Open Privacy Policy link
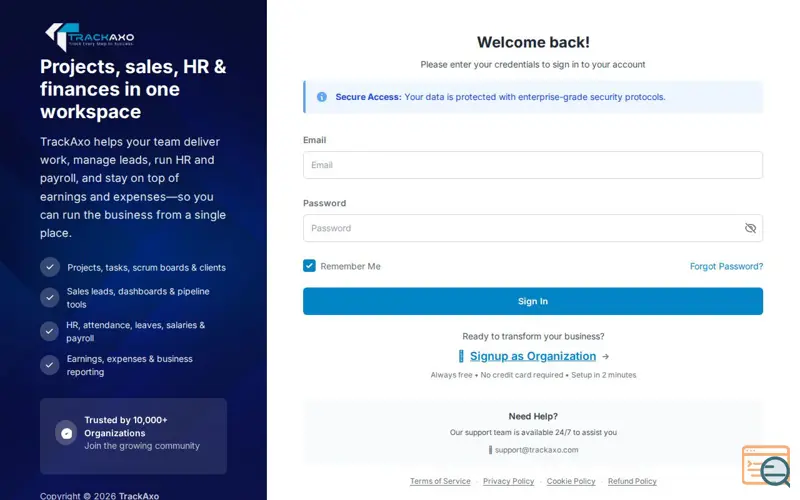Viewport: 800px width, 500px height. click(508, 481)
